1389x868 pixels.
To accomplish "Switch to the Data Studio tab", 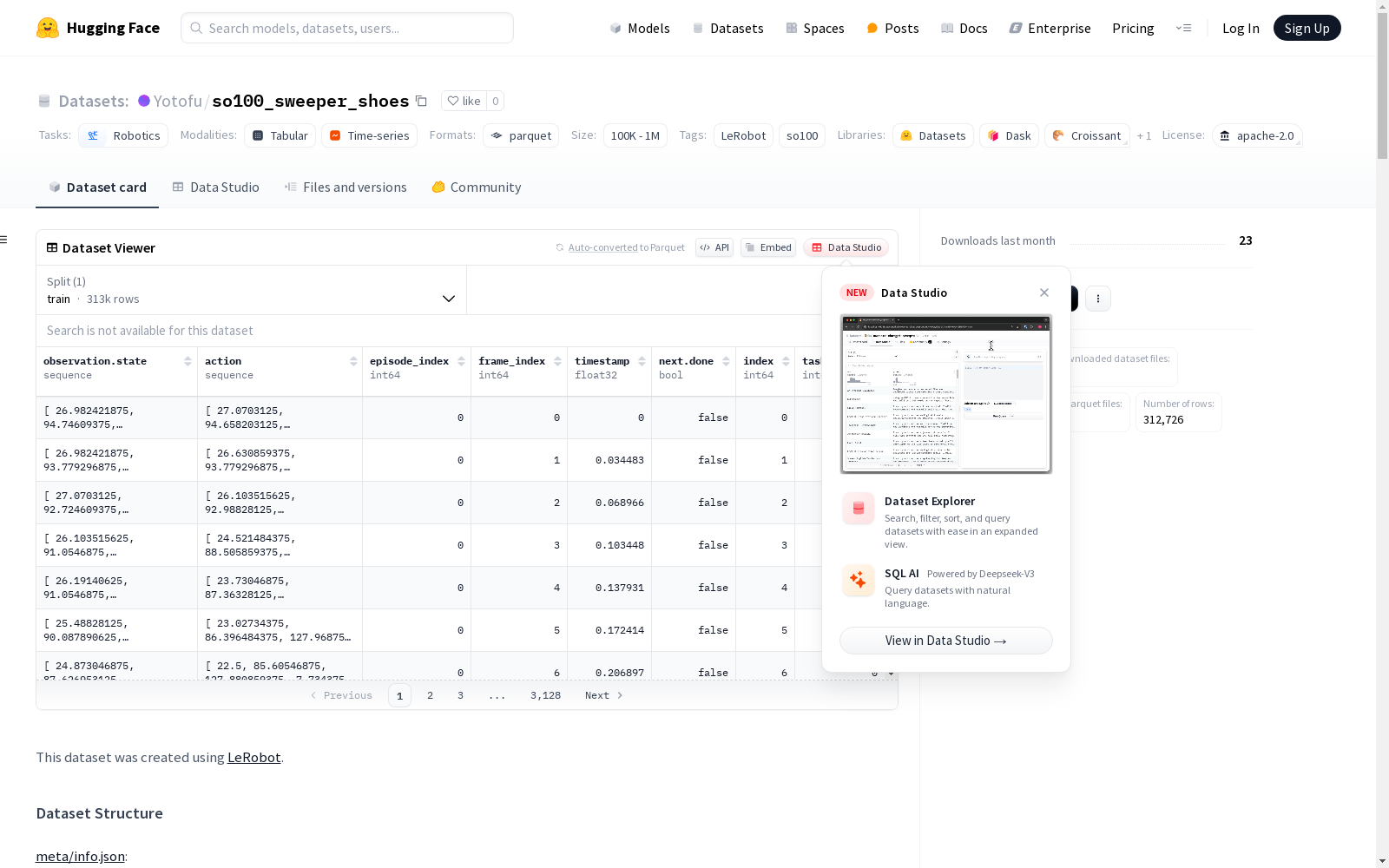I will tap(216, 187).
